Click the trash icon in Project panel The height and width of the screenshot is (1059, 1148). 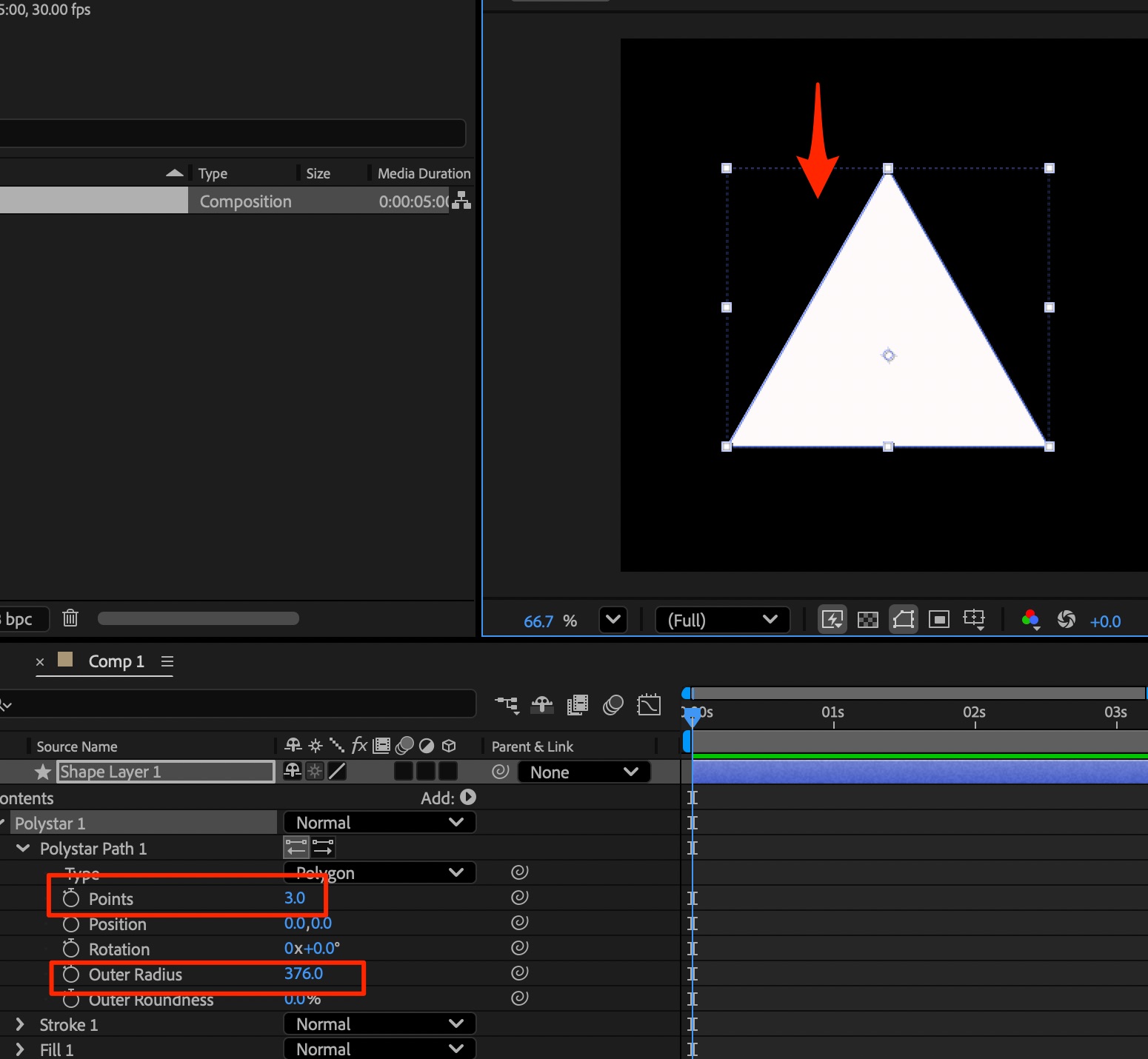point(70,618)
